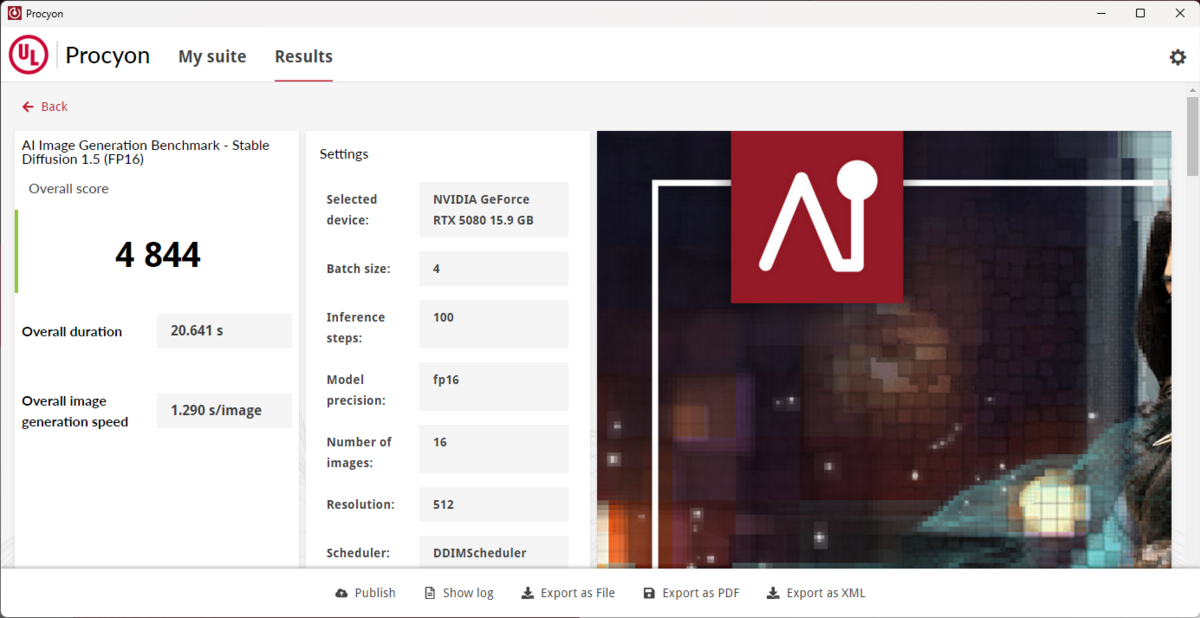Click the Overall duration label

pyautogui.click(x=72, y=331)
